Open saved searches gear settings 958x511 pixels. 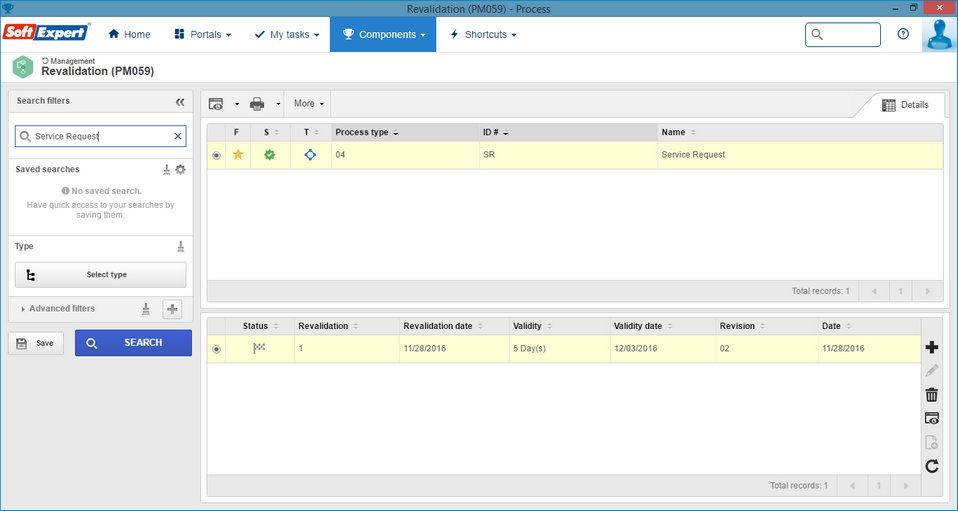pyautogui.click(x=180, y=169)
